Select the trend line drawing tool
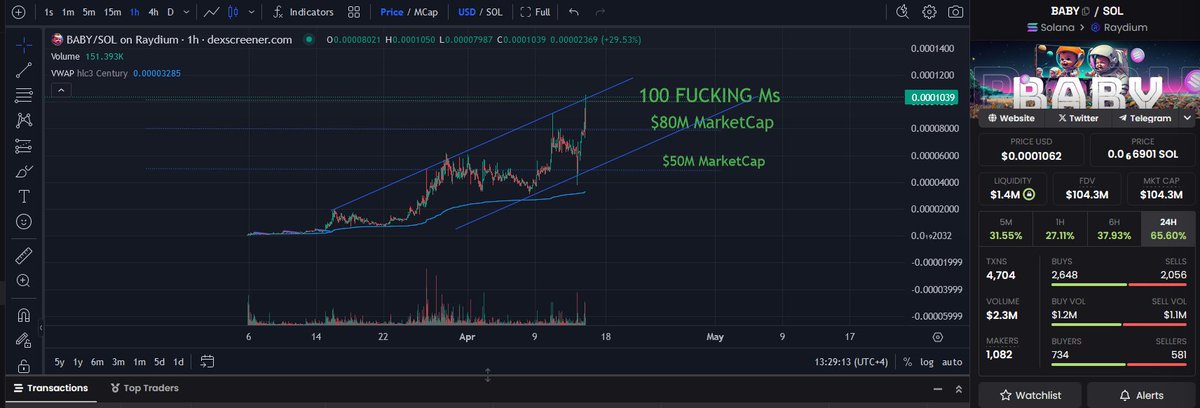1200x408 pixels. (x=24, y=70)
